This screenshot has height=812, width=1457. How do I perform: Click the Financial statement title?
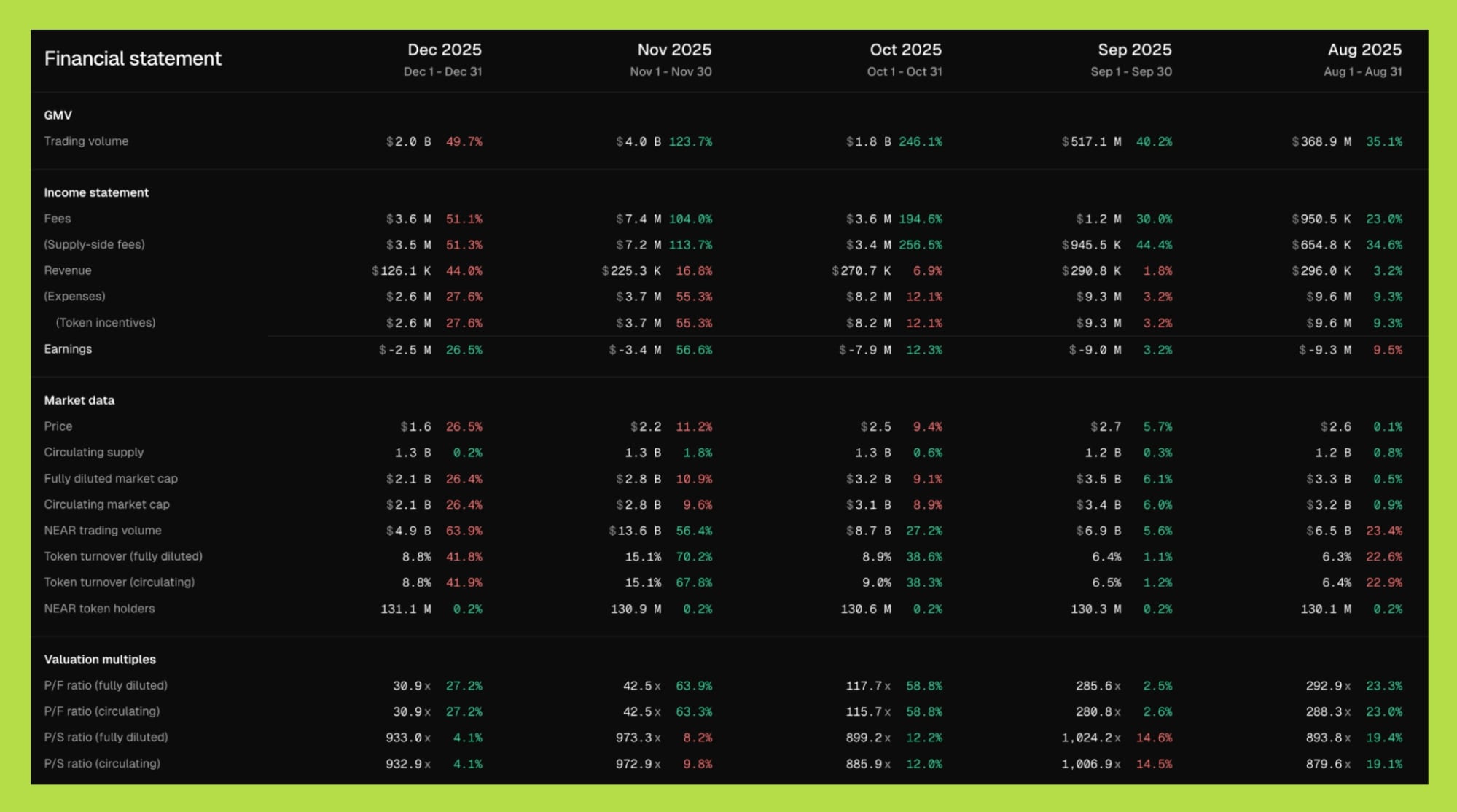tap(132, 58)
